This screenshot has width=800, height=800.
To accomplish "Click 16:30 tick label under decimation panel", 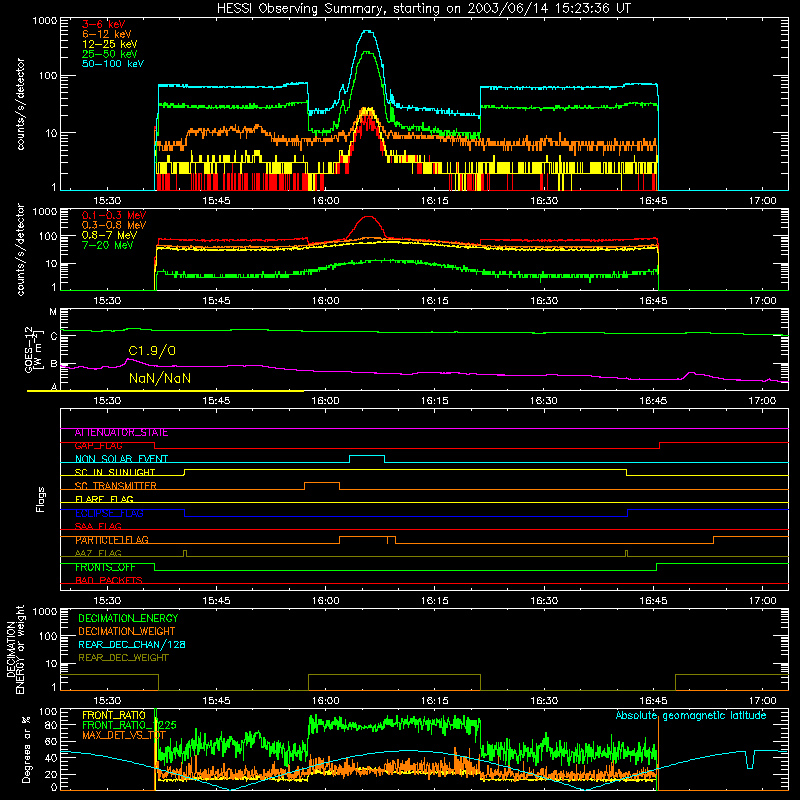I will tap(544, 701).
